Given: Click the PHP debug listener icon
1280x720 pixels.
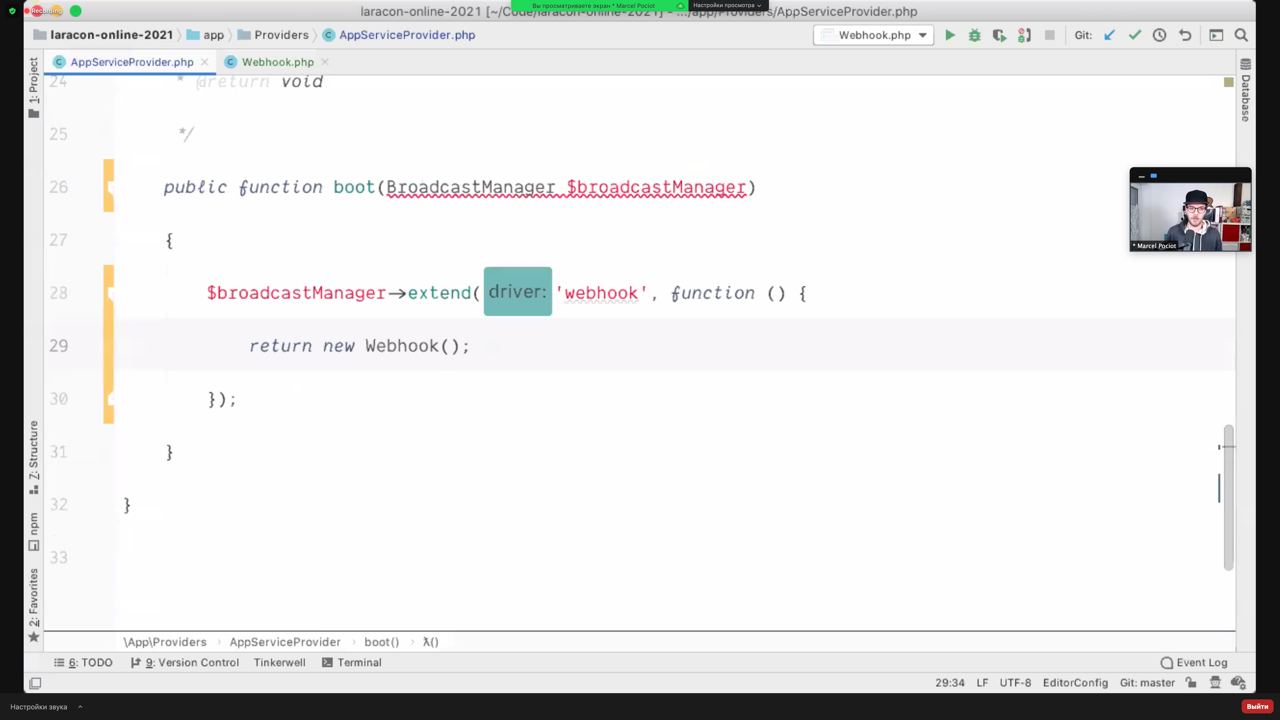Looking at the screenshot, I should coord(1024,35).
